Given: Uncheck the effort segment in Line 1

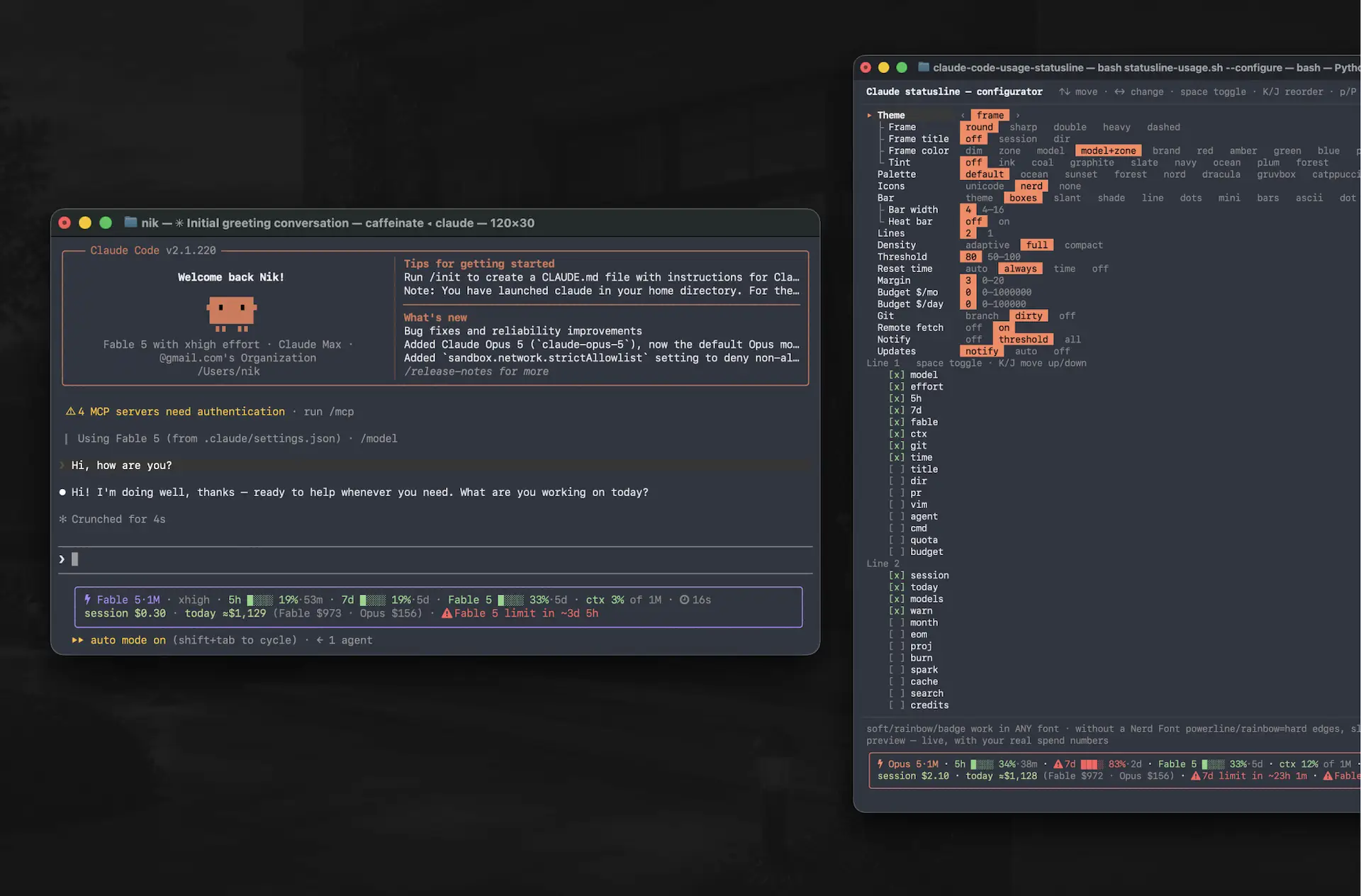Looking at the screenshot, I should [897, 387].
